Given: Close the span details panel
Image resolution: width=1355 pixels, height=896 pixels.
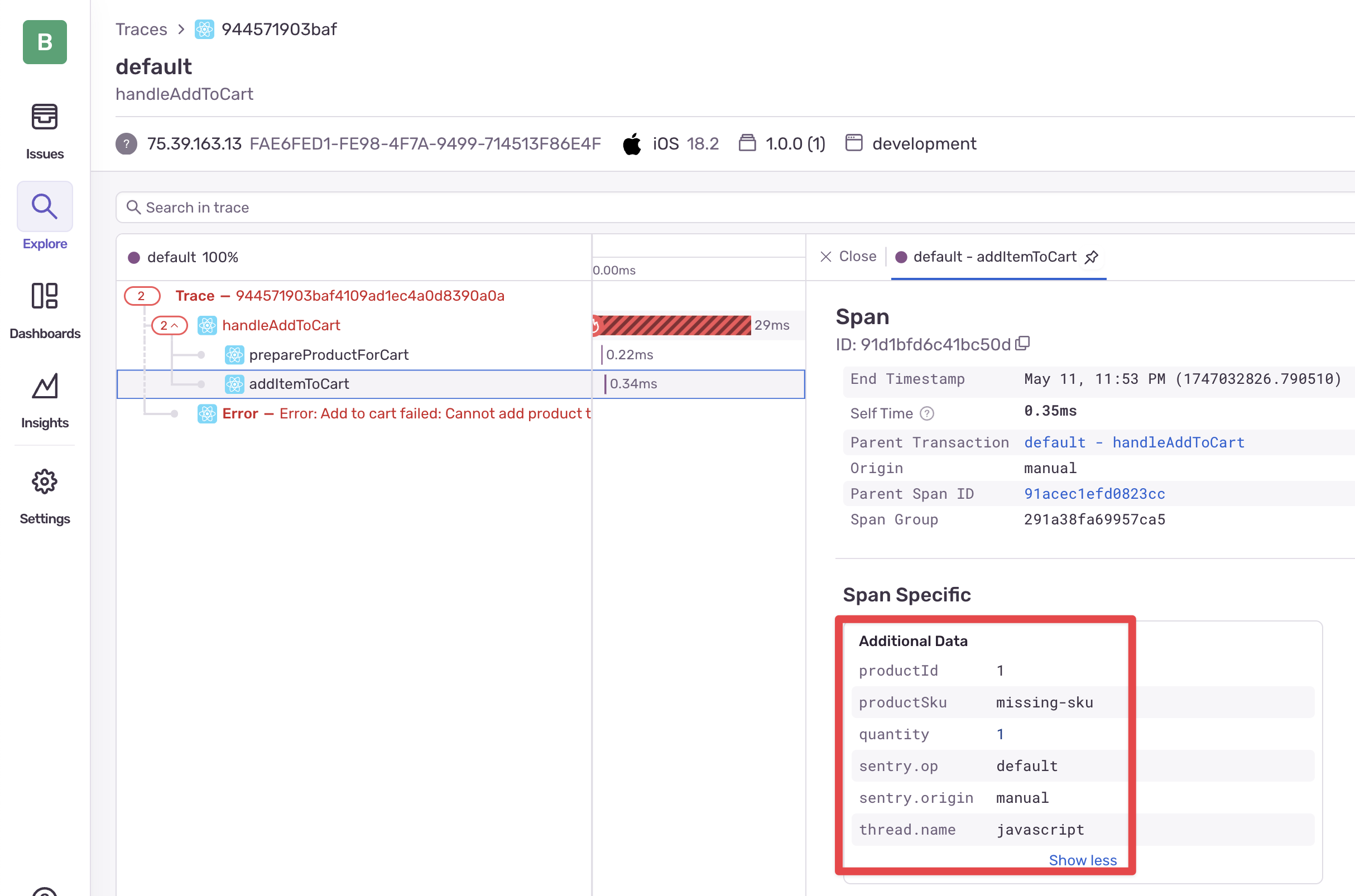Looking at the screenshot, I should (848, 257).
